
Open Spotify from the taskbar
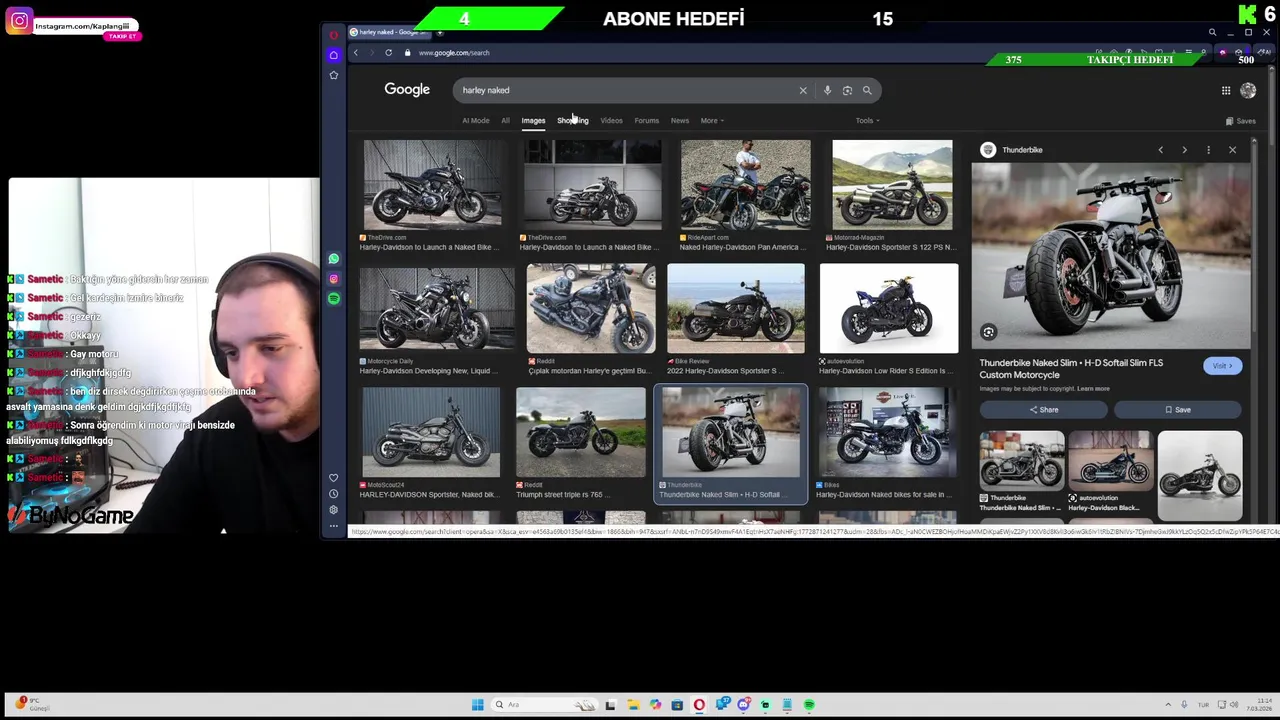809,705
